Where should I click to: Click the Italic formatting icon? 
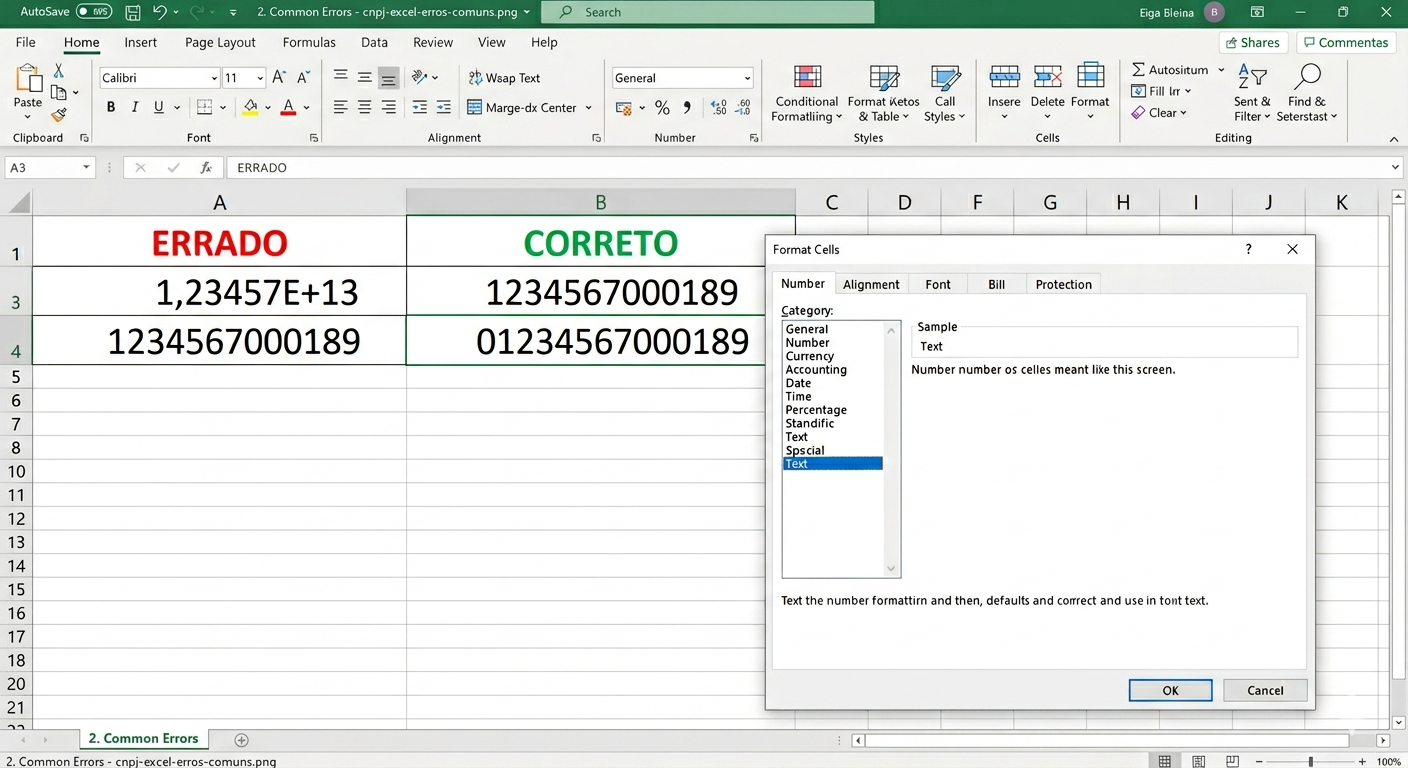[x=135, y=107]
